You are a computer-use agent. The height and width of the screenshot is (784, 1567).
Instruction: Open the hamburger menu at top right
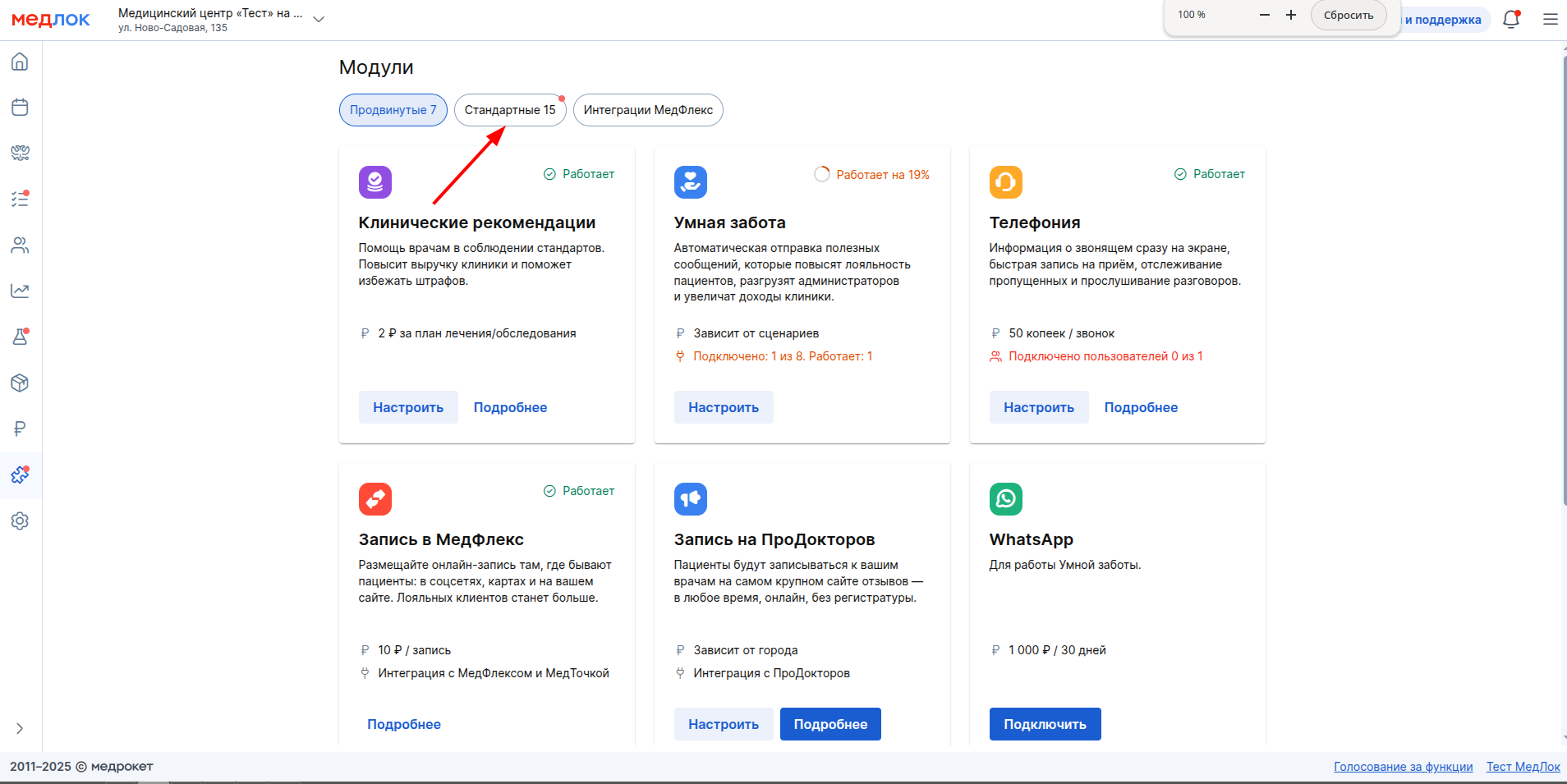pyautogui.click(x=1551, y=19)
